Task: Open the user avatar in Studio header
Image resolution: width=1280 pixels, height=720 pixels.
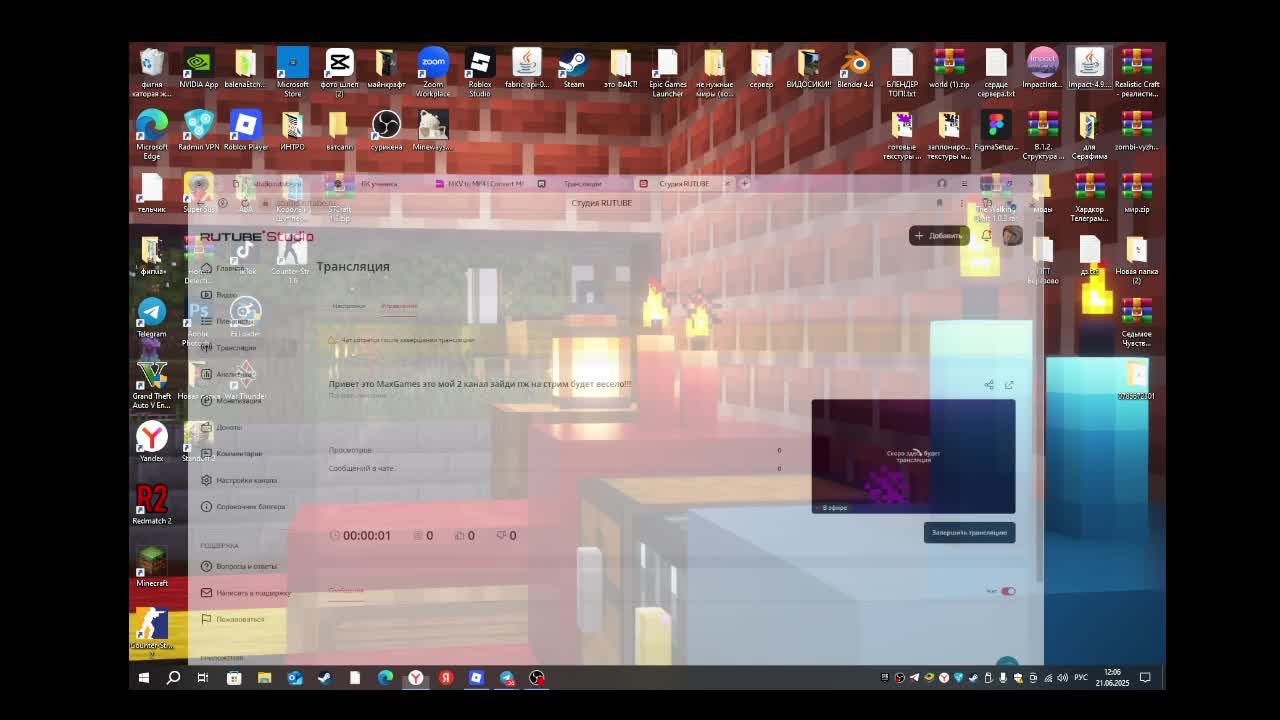Action: coord(1012,235)
